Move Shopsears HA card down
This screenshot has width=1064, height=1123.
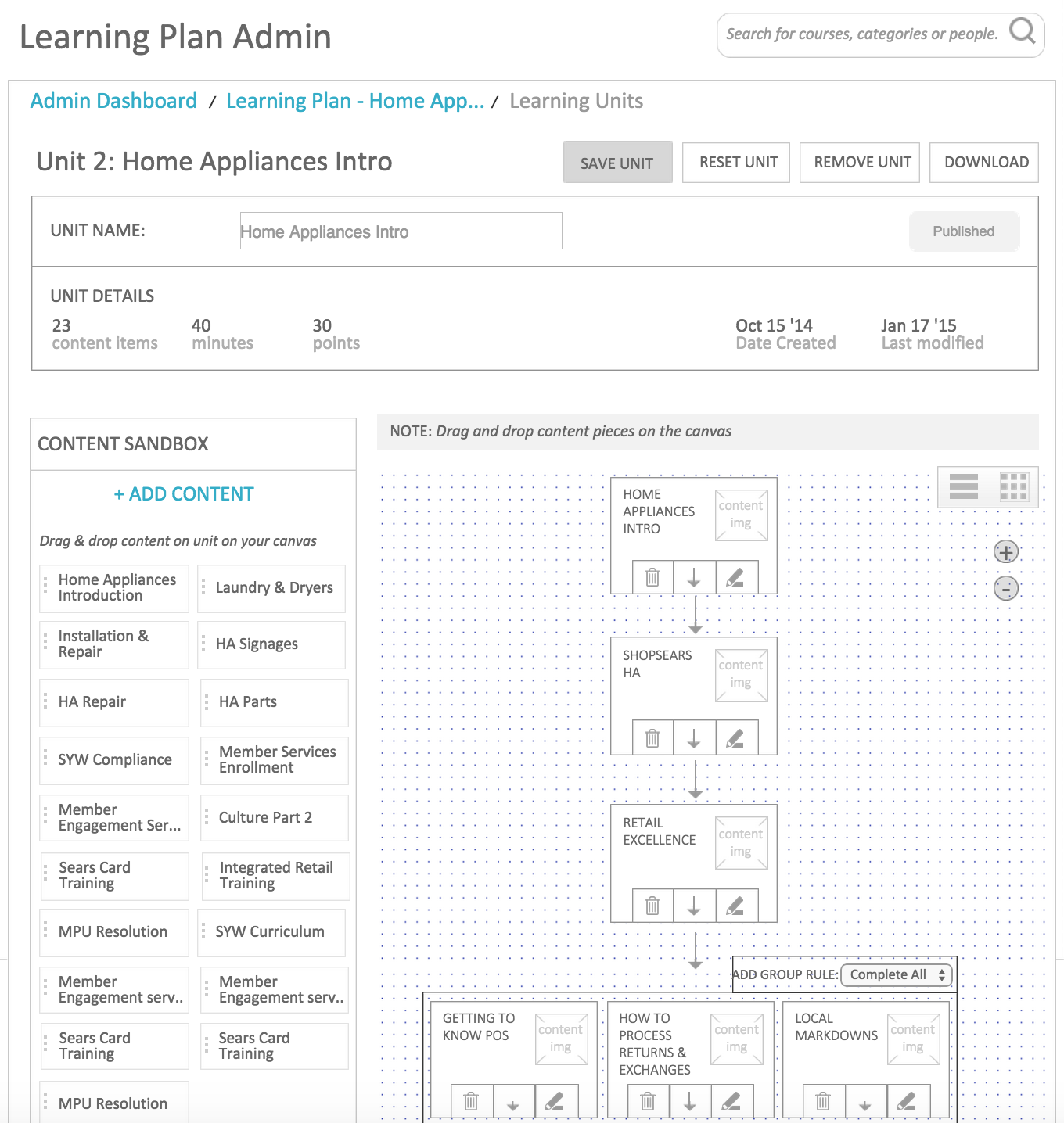[694, 737]
